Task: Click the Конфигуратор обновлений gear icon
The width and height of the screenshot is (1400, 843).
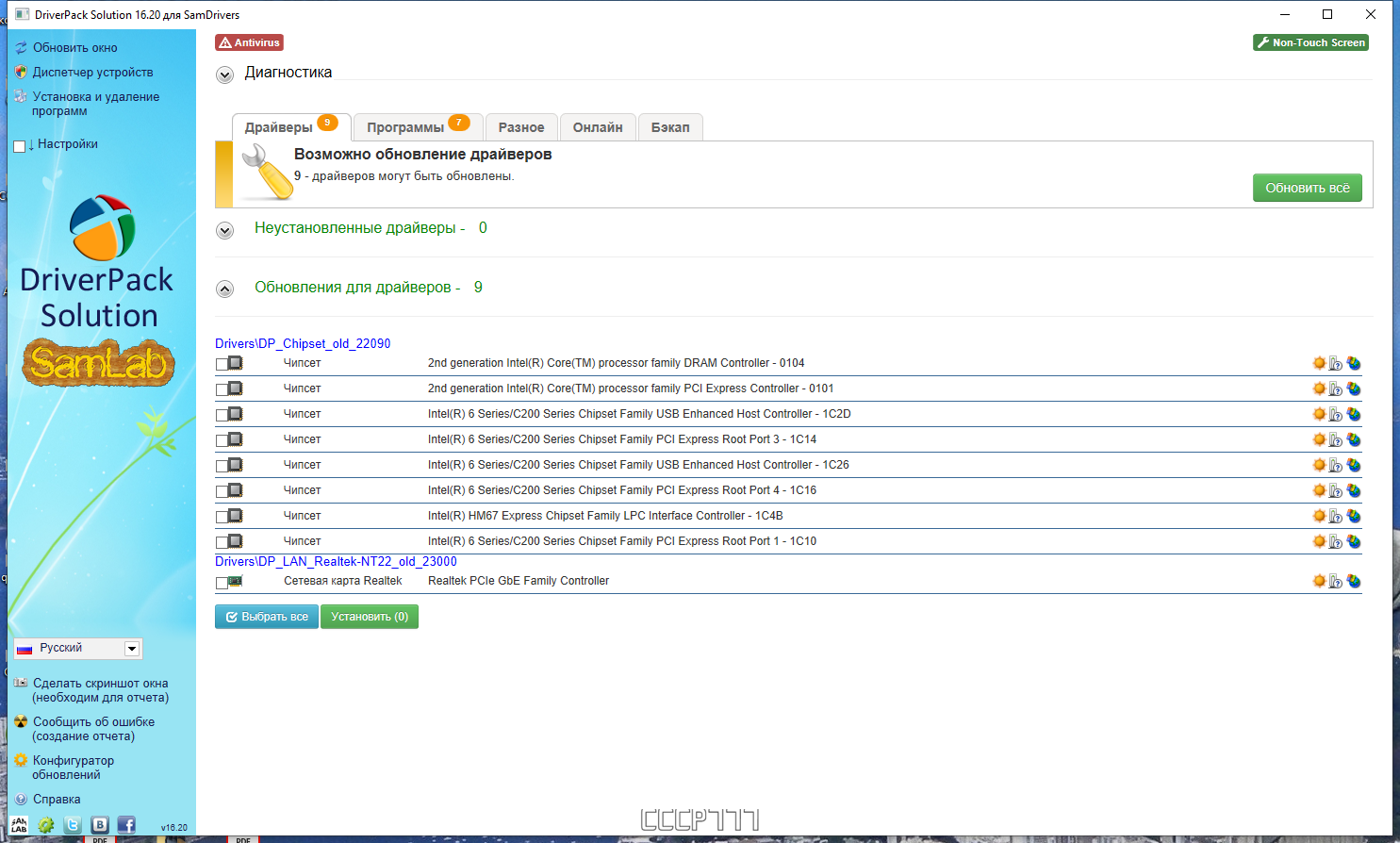Action: [21, 760]
